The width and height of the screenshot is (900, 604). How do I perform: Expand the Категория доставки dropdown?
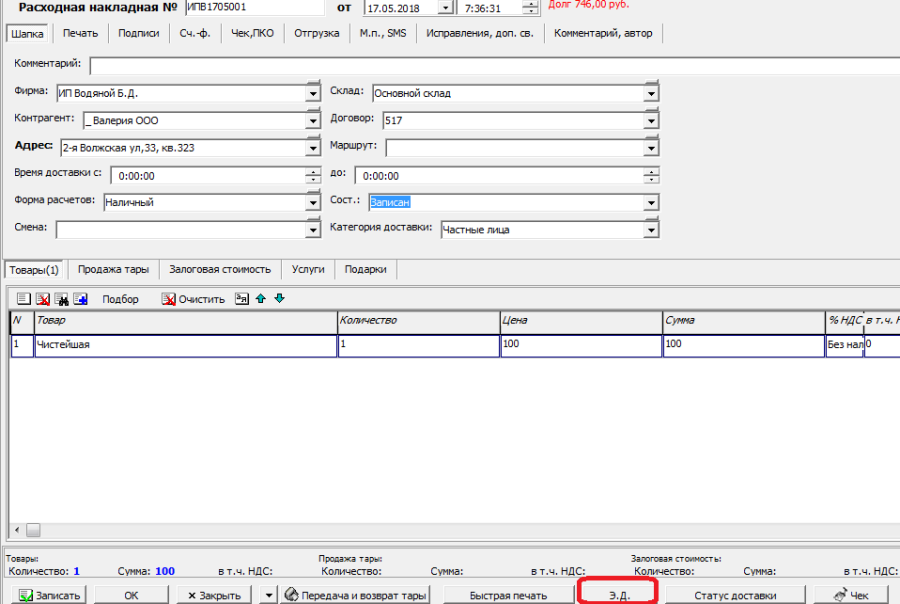[x=651, y=229]
